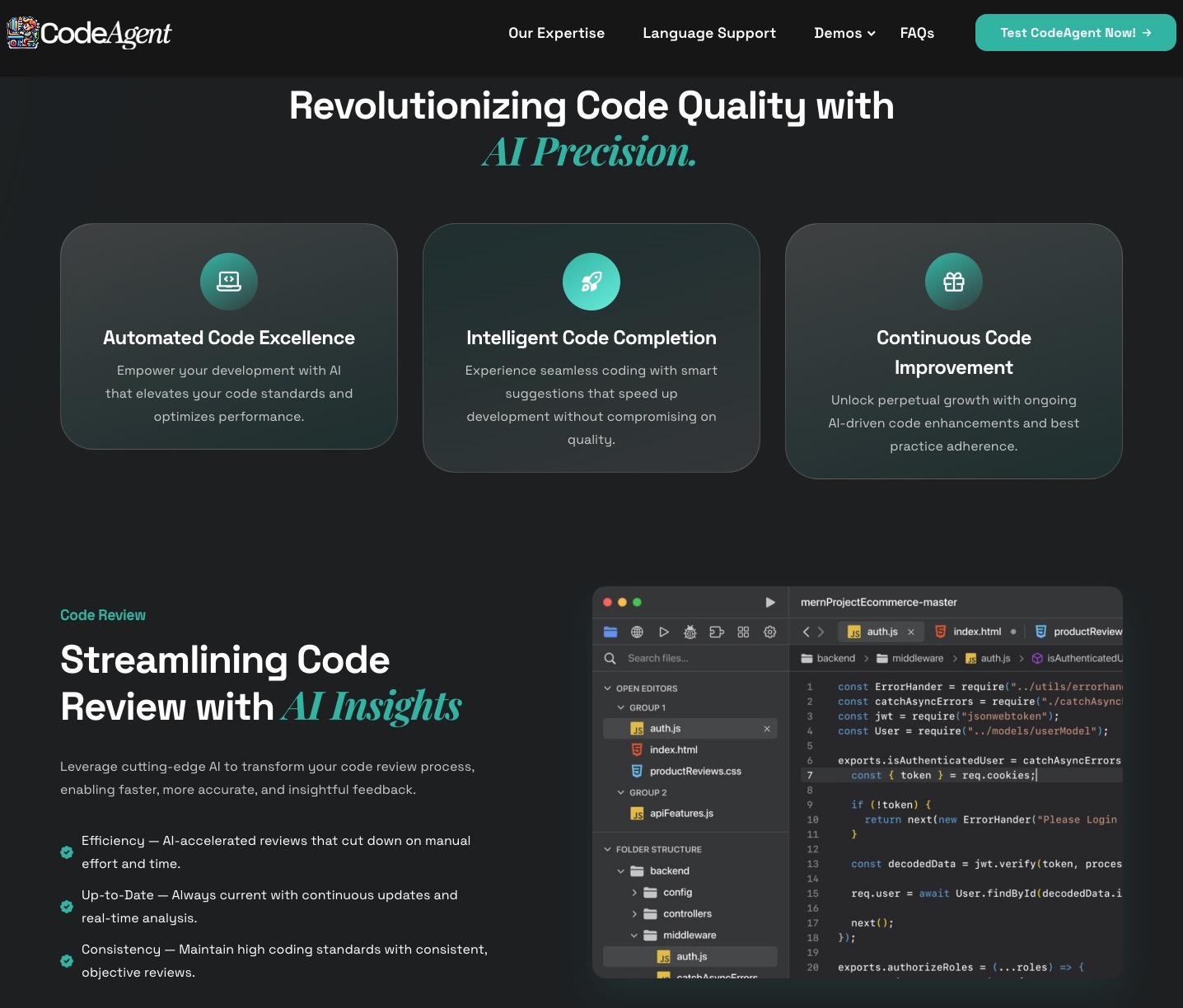This screenshot has height=1008, width=1183.
Task: Switch to the auth.js editor tab
Action: pyautogui.click(x=881, y=632)
